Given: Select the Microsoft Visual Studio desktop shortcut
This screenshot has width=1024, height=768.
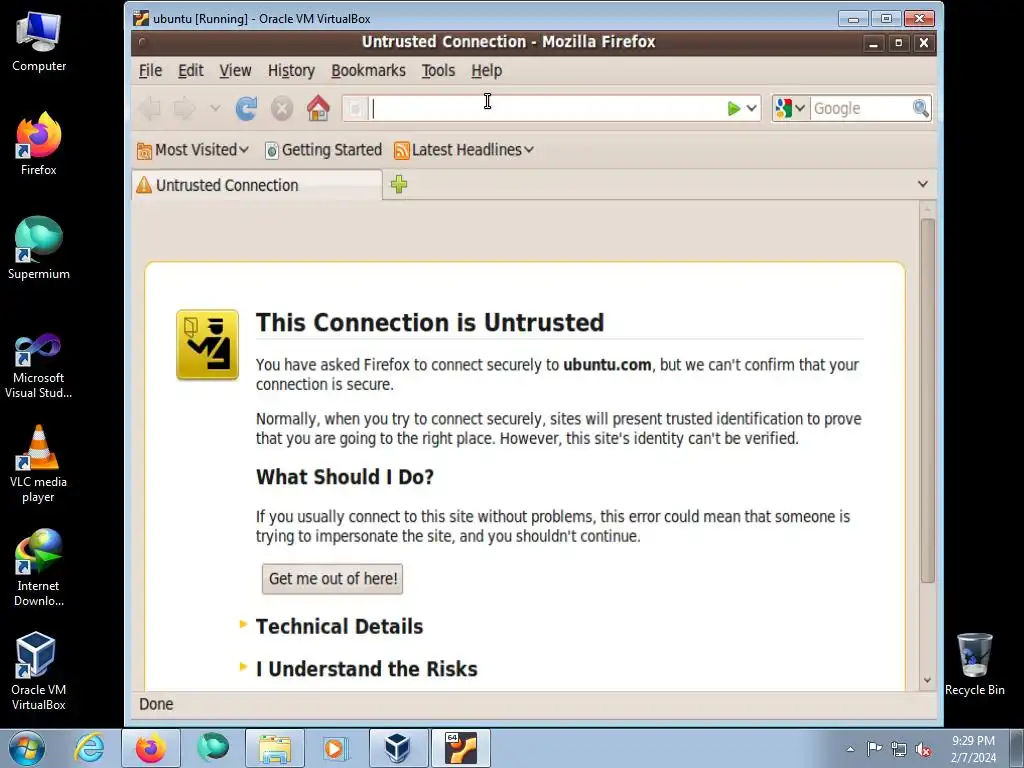Looking at the screenshot, I should 39,365.
